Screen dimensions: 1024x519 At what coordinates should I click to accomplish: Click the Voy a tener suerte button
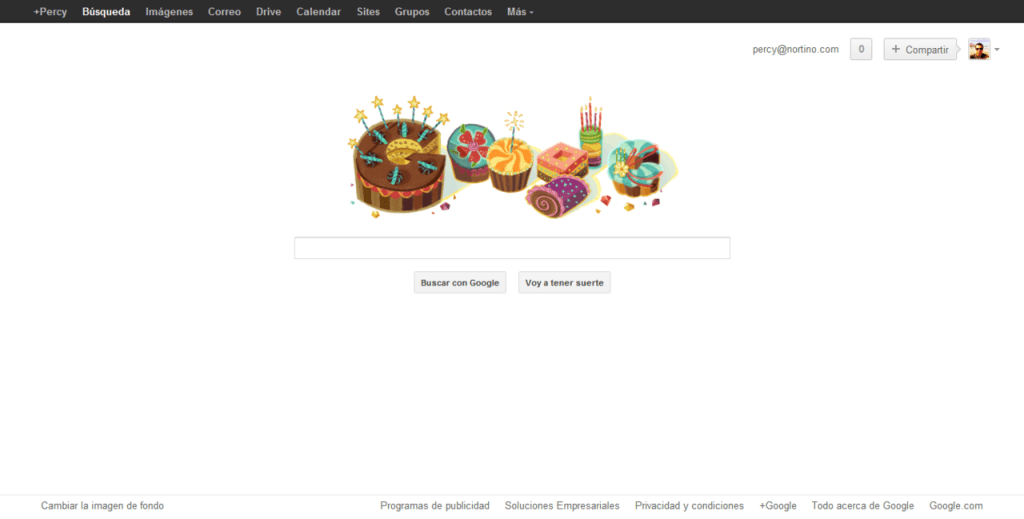[x=564, y=283]
